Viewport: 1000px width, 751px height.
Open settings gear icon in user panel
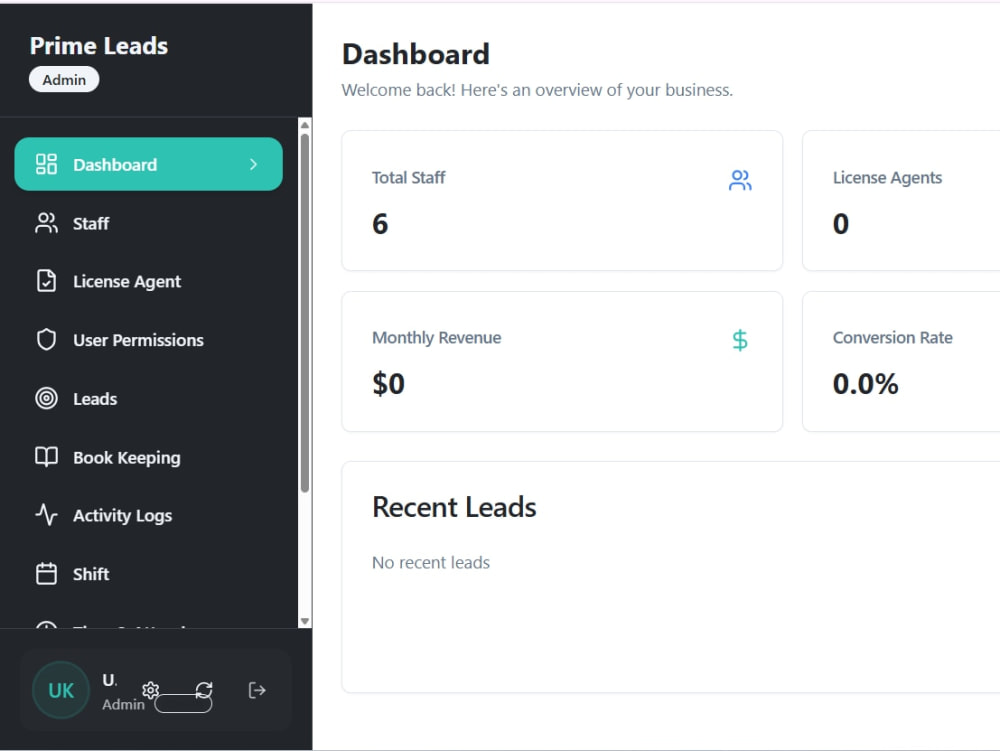151,690
